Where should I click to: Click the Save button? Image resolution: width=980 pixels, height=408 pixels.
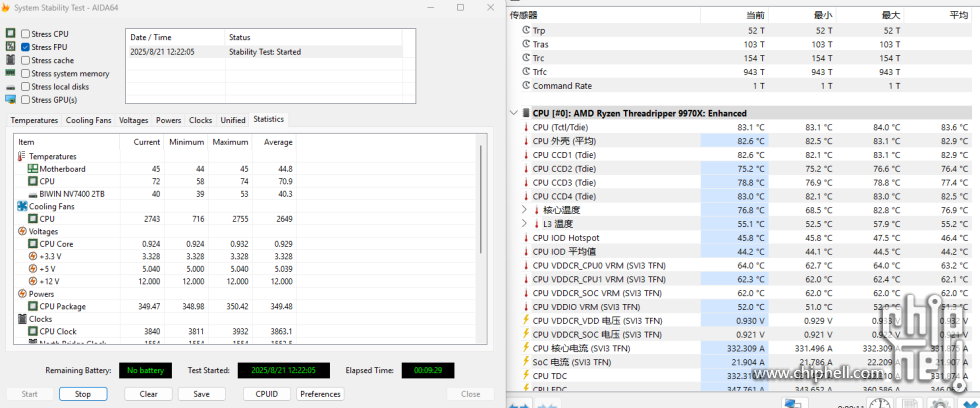point(202,394)
